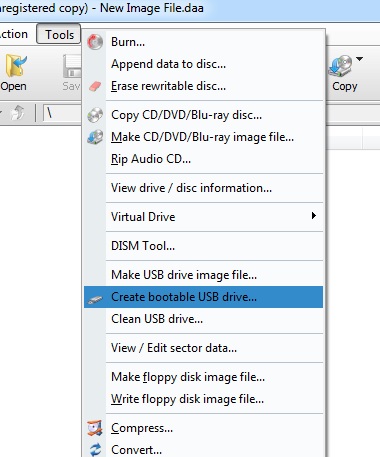Open View / Edit sector data...
Image resolution: width=380 pixels, height=457 pixels.
point(203,348)
